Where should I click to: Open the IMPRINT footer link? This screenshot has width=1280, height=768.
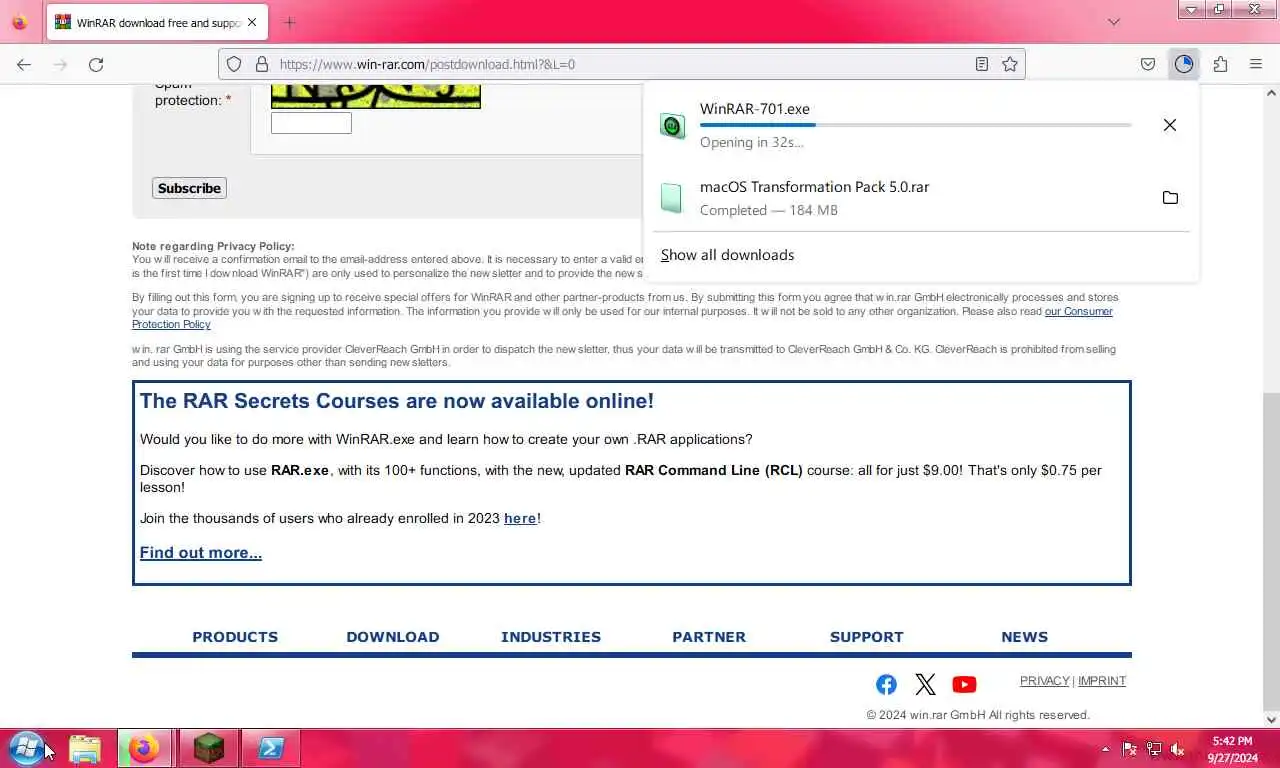pos(1102,681)
